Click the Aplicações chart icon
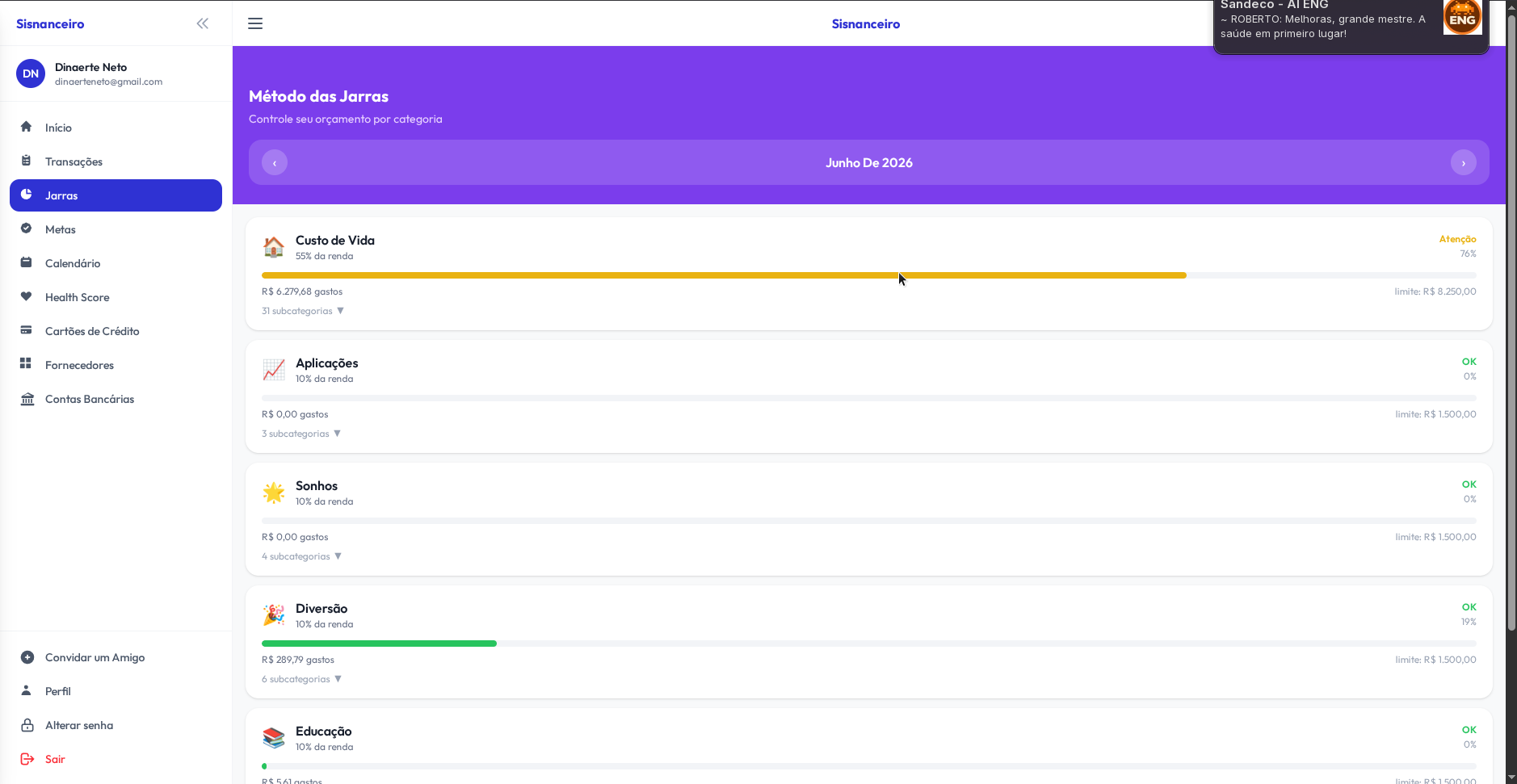The image size is (1517, 784). pos(274,370)
